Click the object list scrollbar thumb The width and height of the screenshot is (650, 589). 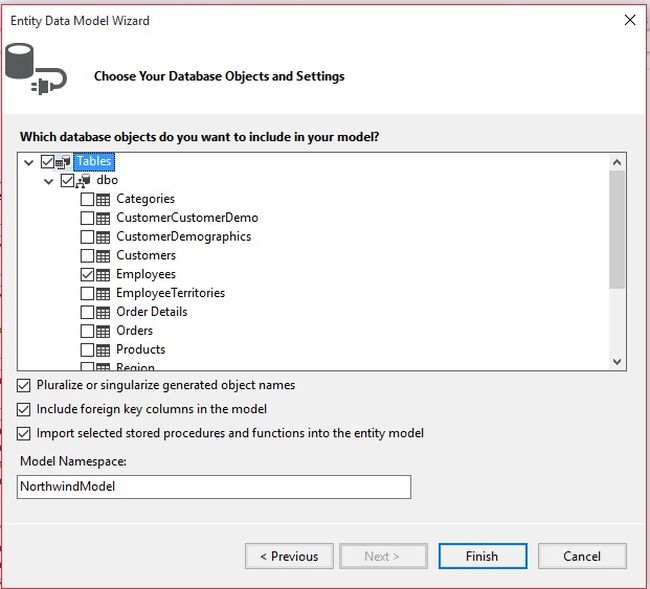pyautogui.click(x=617, y=230)
